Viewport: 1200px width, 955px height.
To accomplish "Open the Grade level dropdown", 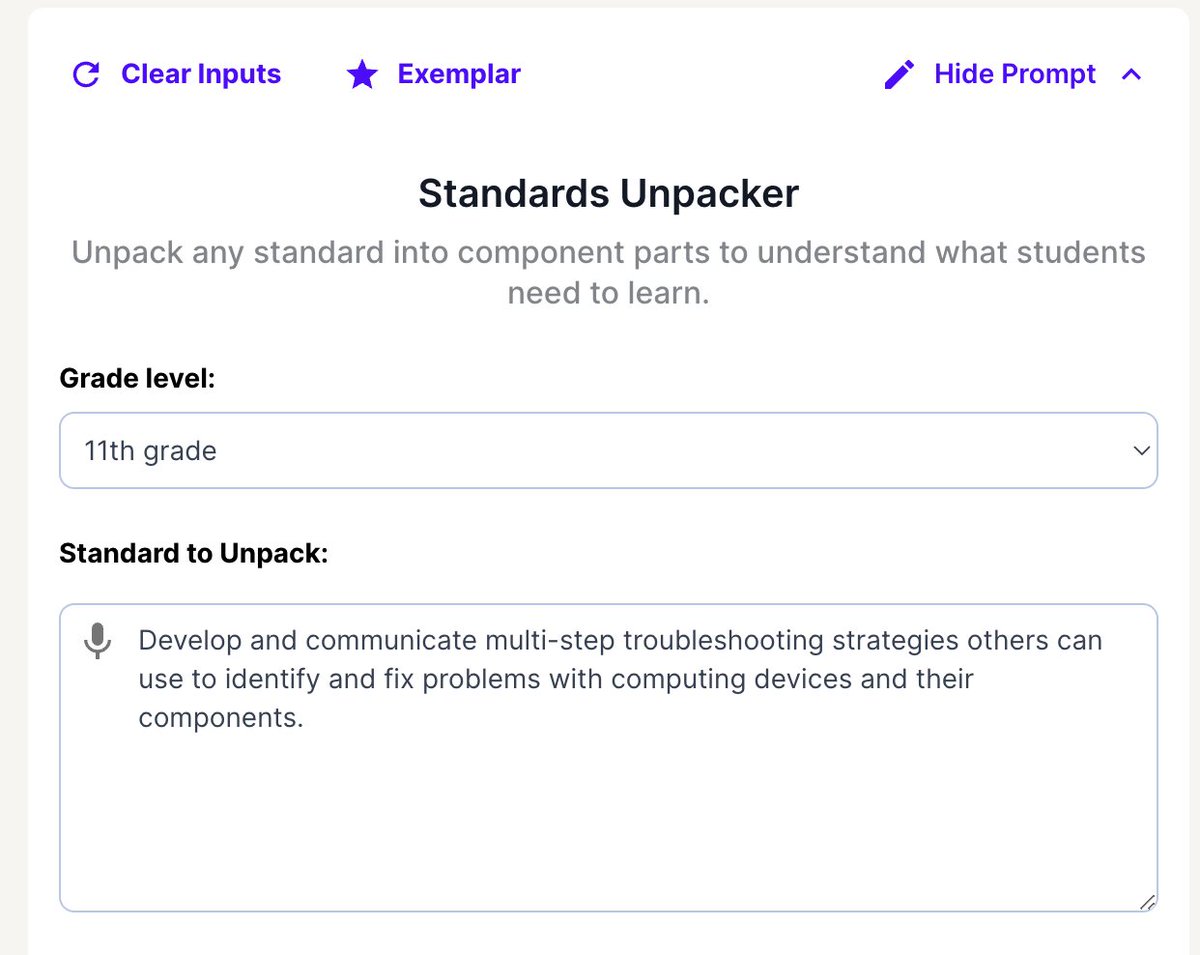I will click(608, 451).
